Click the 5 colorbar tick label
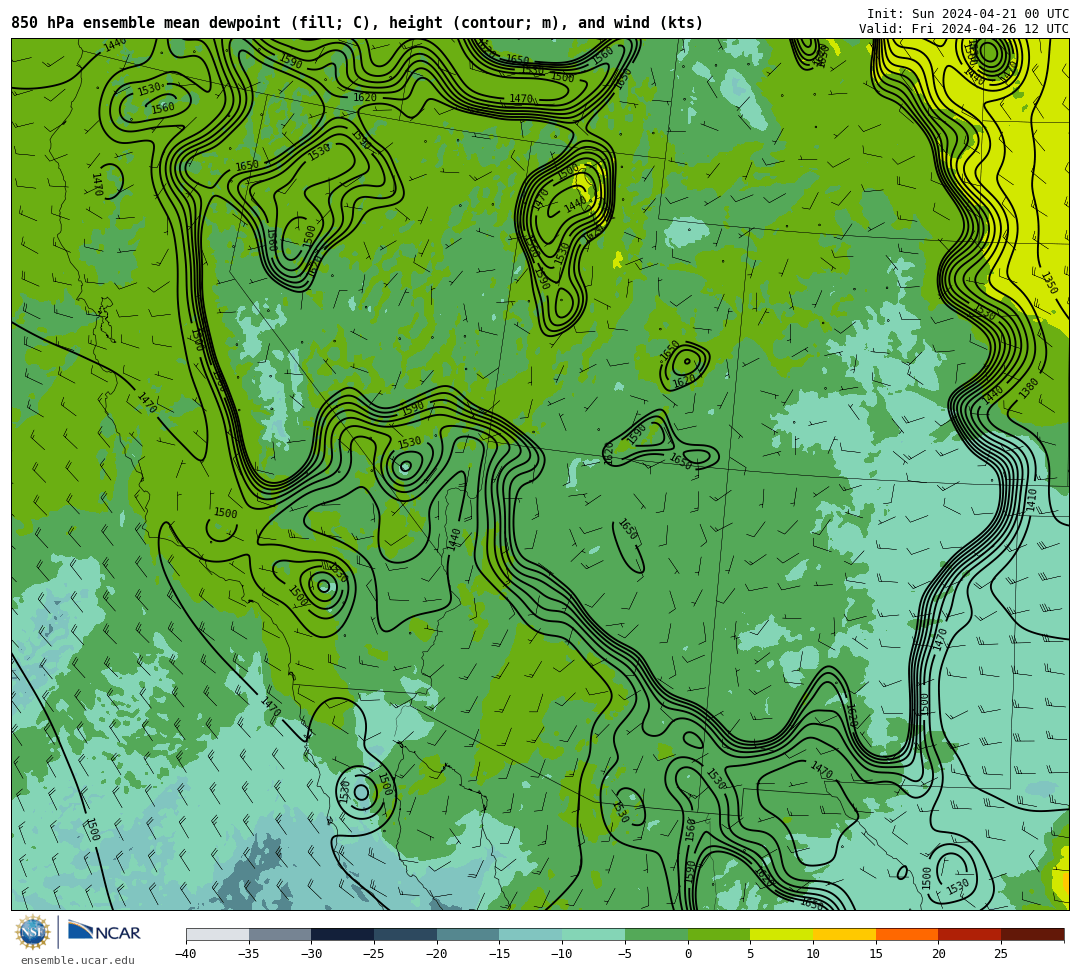Viewport: 1080px width, 973px height. tap(751, 954)
